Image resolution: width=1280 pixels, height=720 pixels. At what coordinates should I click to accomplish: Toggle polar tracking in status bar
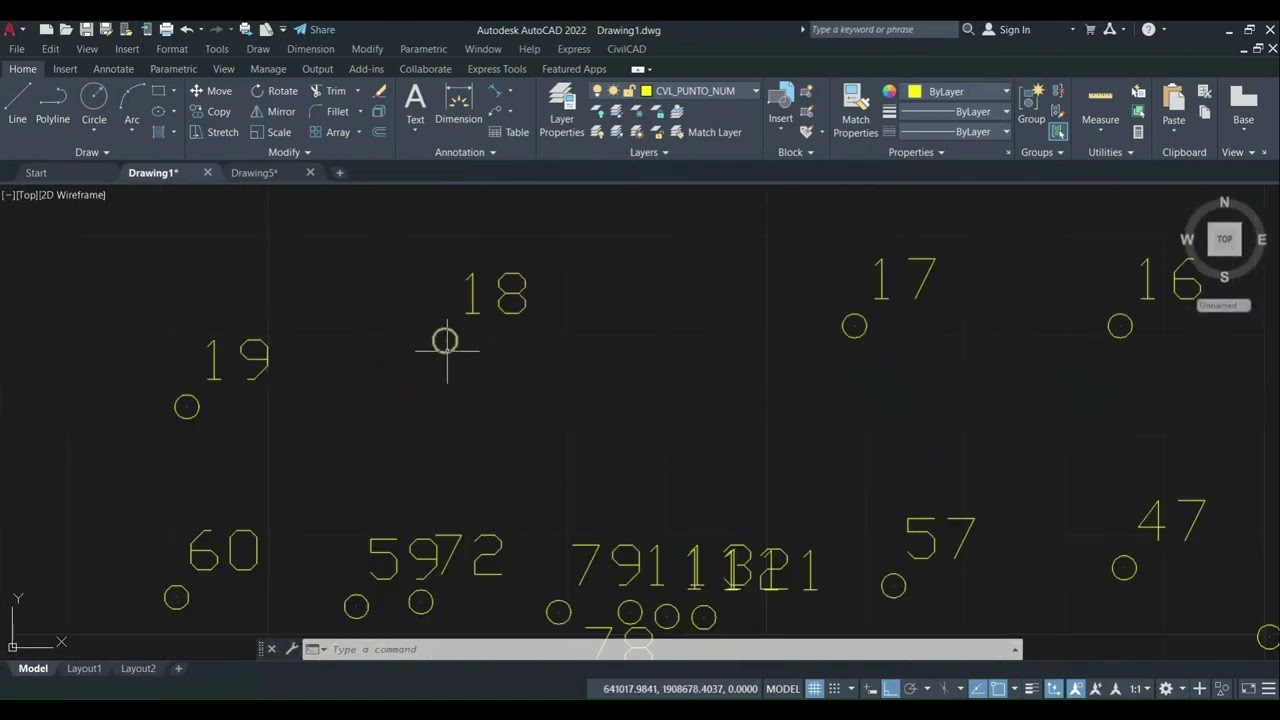point(910,689)
